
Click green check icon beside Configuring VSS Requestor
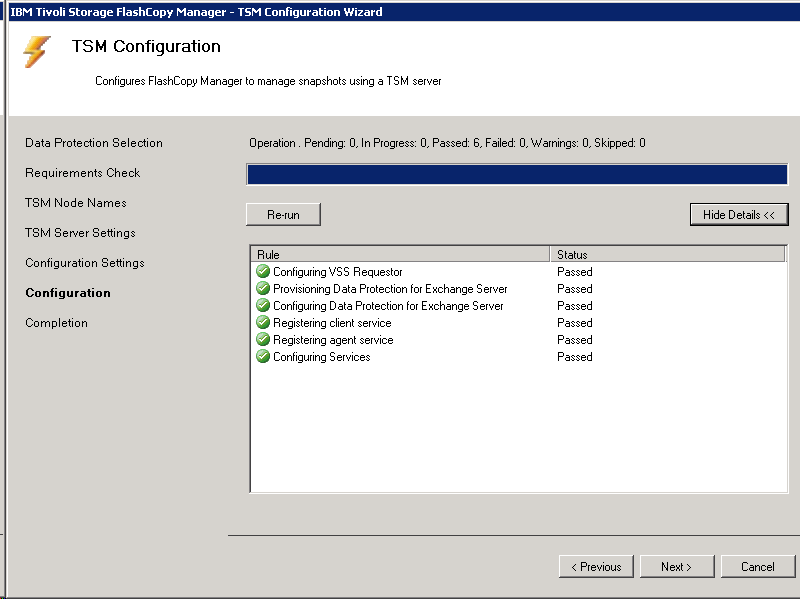click(x=263, y=272)
